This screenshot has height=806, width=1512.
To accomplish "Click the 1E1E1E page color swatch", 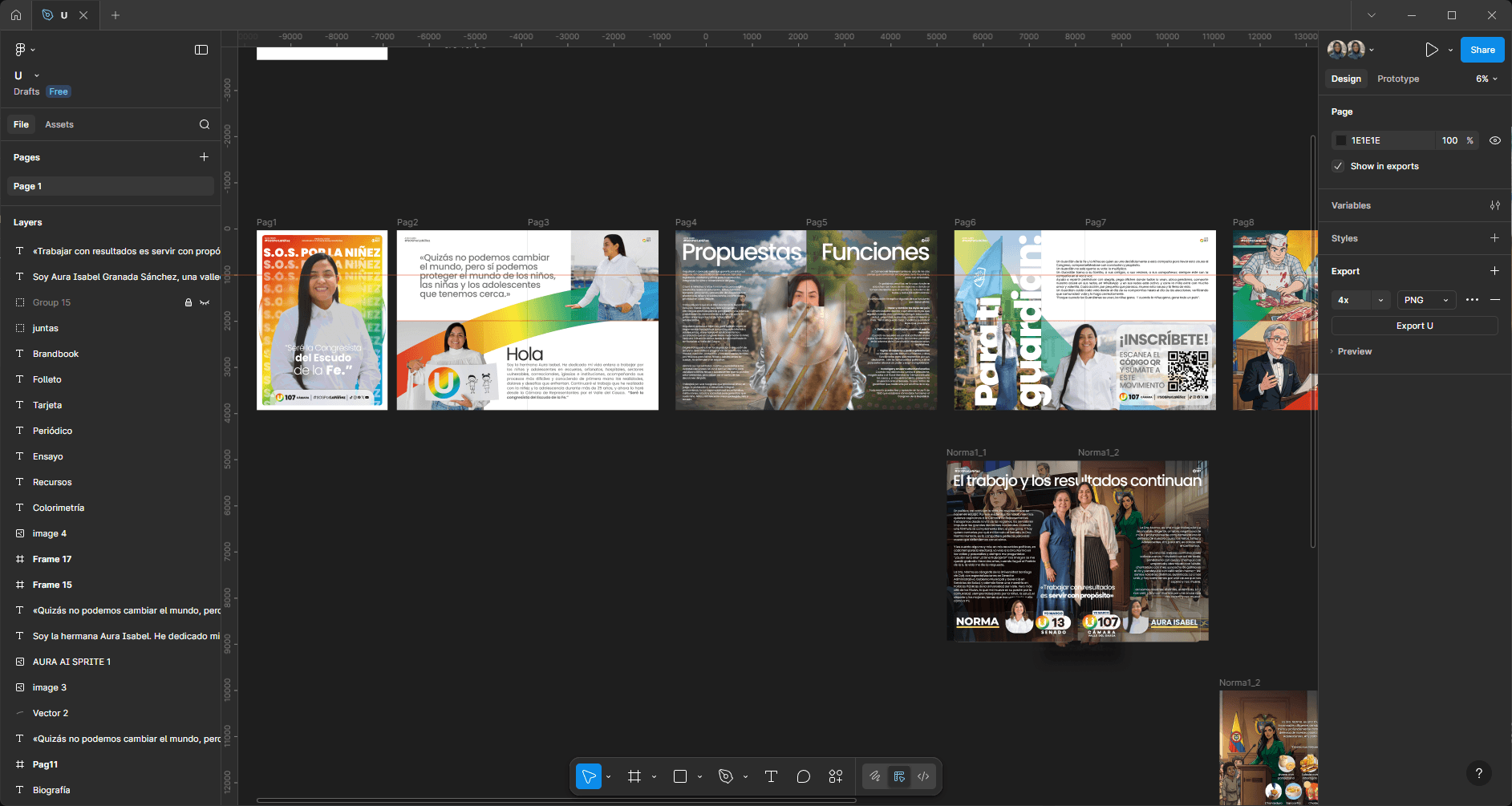I will click(x=1340, y=140).
